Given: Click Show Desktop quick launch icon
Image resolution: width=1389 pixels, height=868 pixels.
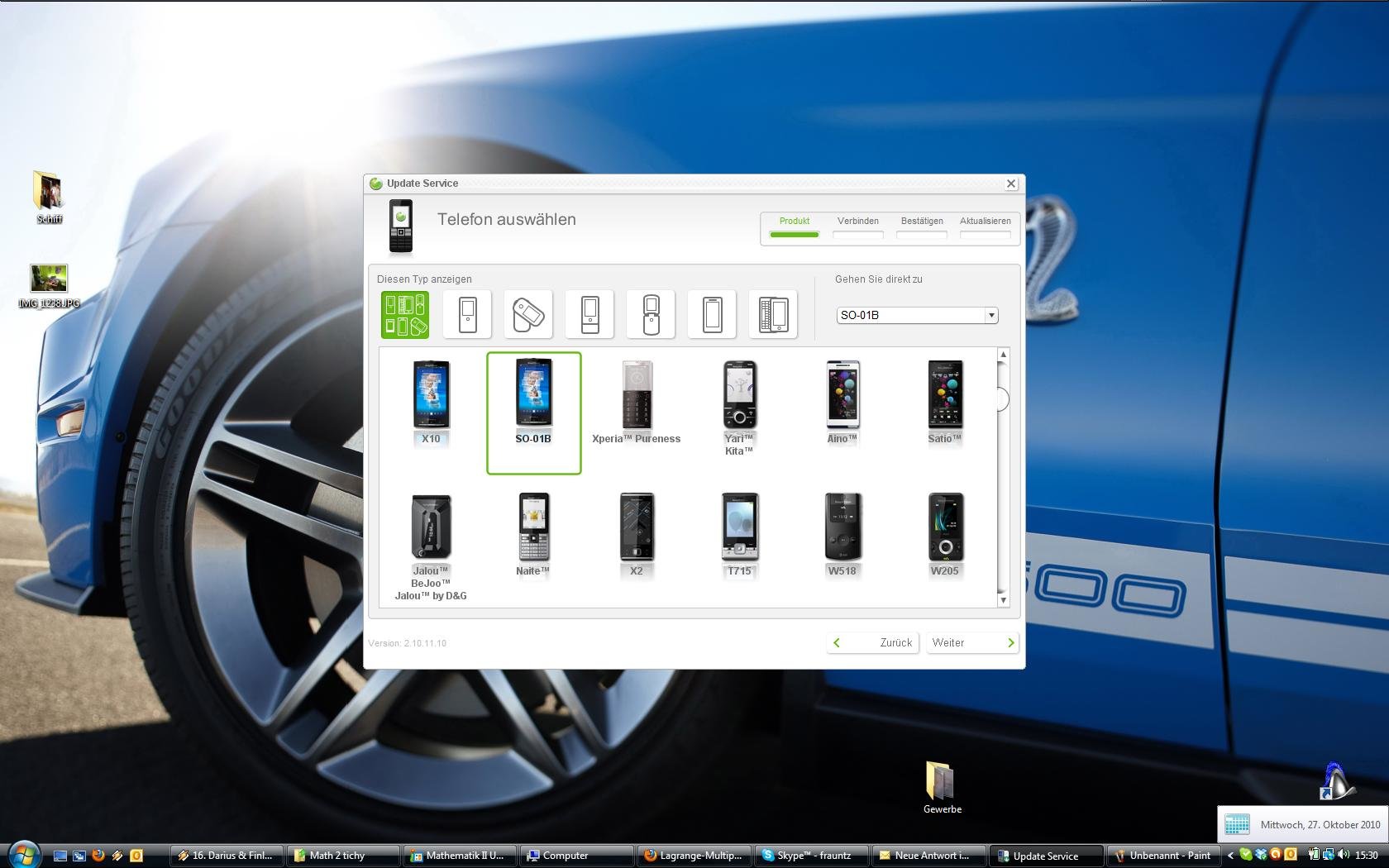Looking at the screenshot, I should 60,856.
